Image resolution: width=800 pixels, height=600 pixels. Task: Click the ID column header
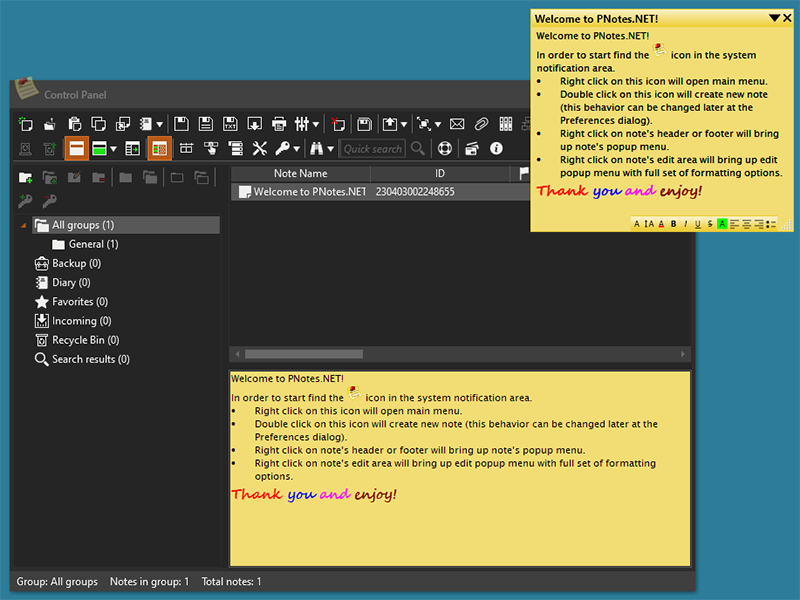click(x=439, y=174)
